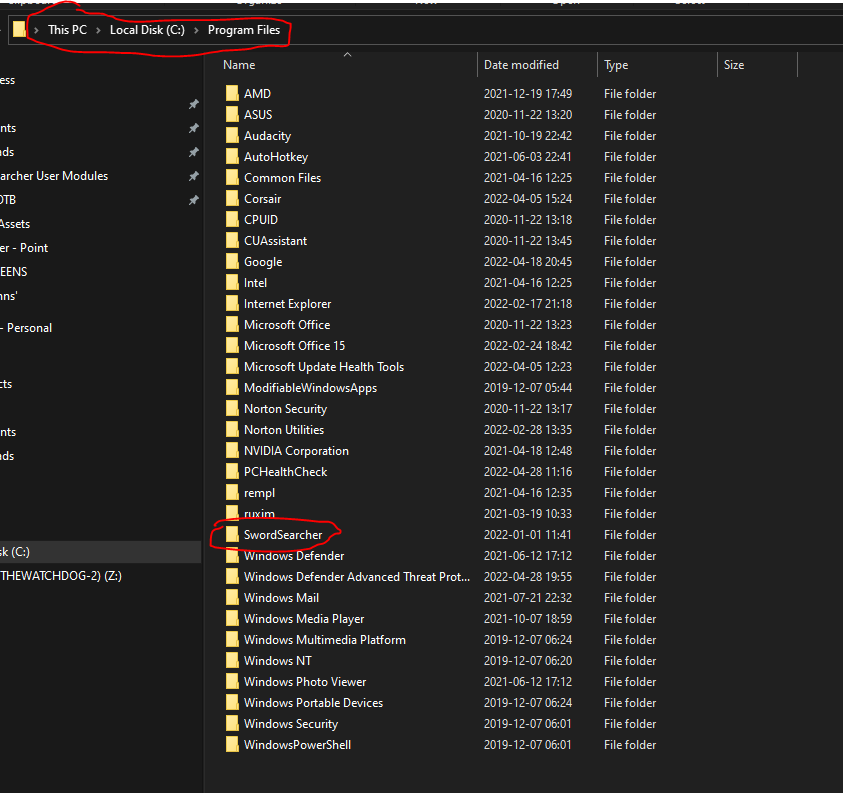
Task: Click the ASUS folder icon
Action: (232, 114)
